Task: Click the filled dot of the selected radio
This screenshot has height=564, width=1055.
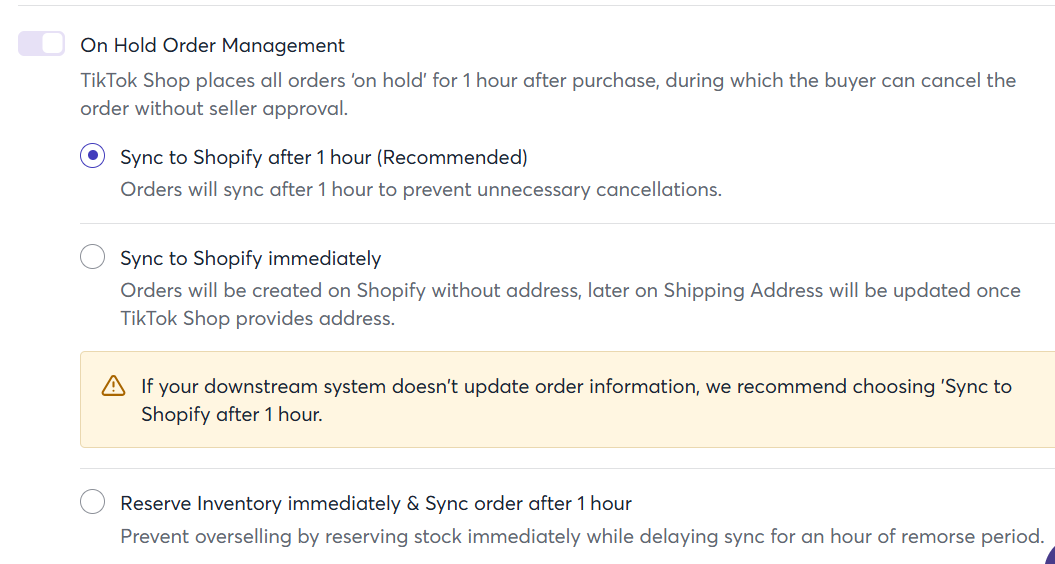Action: 92,156
